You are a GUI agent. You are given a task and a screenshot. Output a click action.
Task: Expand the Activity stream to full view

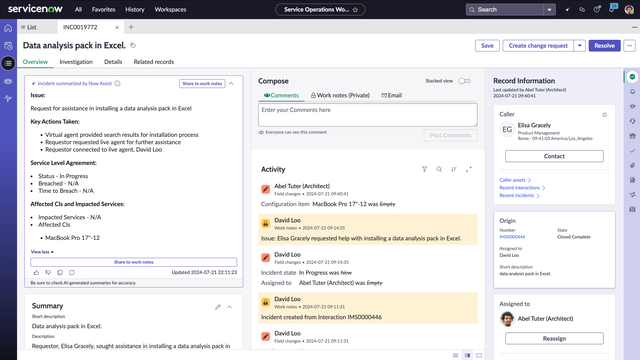[x=469, y=169]
